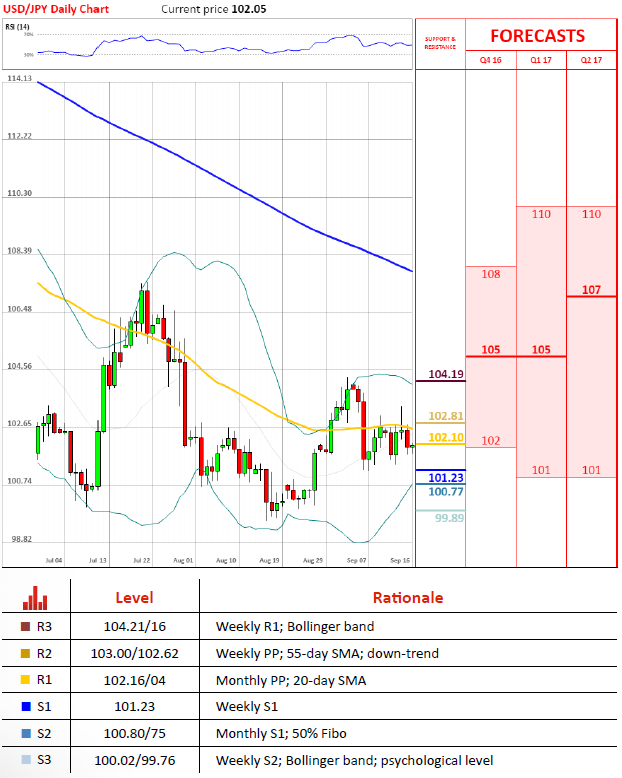Click the 110.30 price axis label

tap(19, 193)
